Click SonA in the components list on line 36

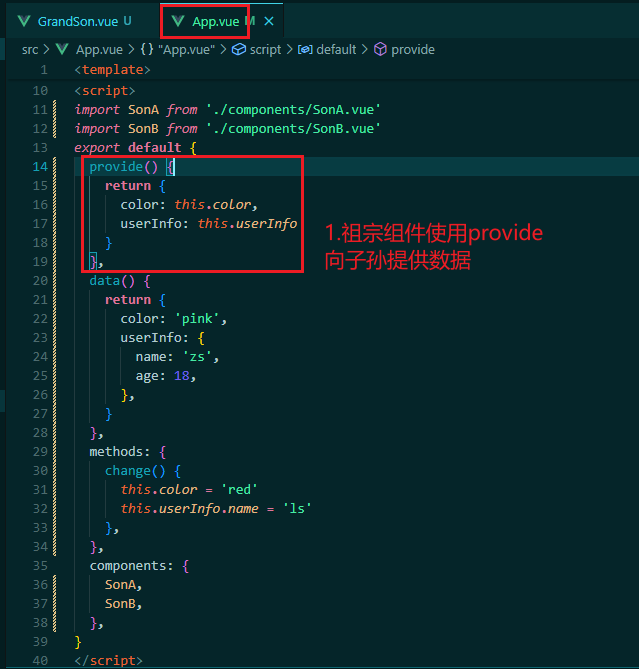coord(120,585)
